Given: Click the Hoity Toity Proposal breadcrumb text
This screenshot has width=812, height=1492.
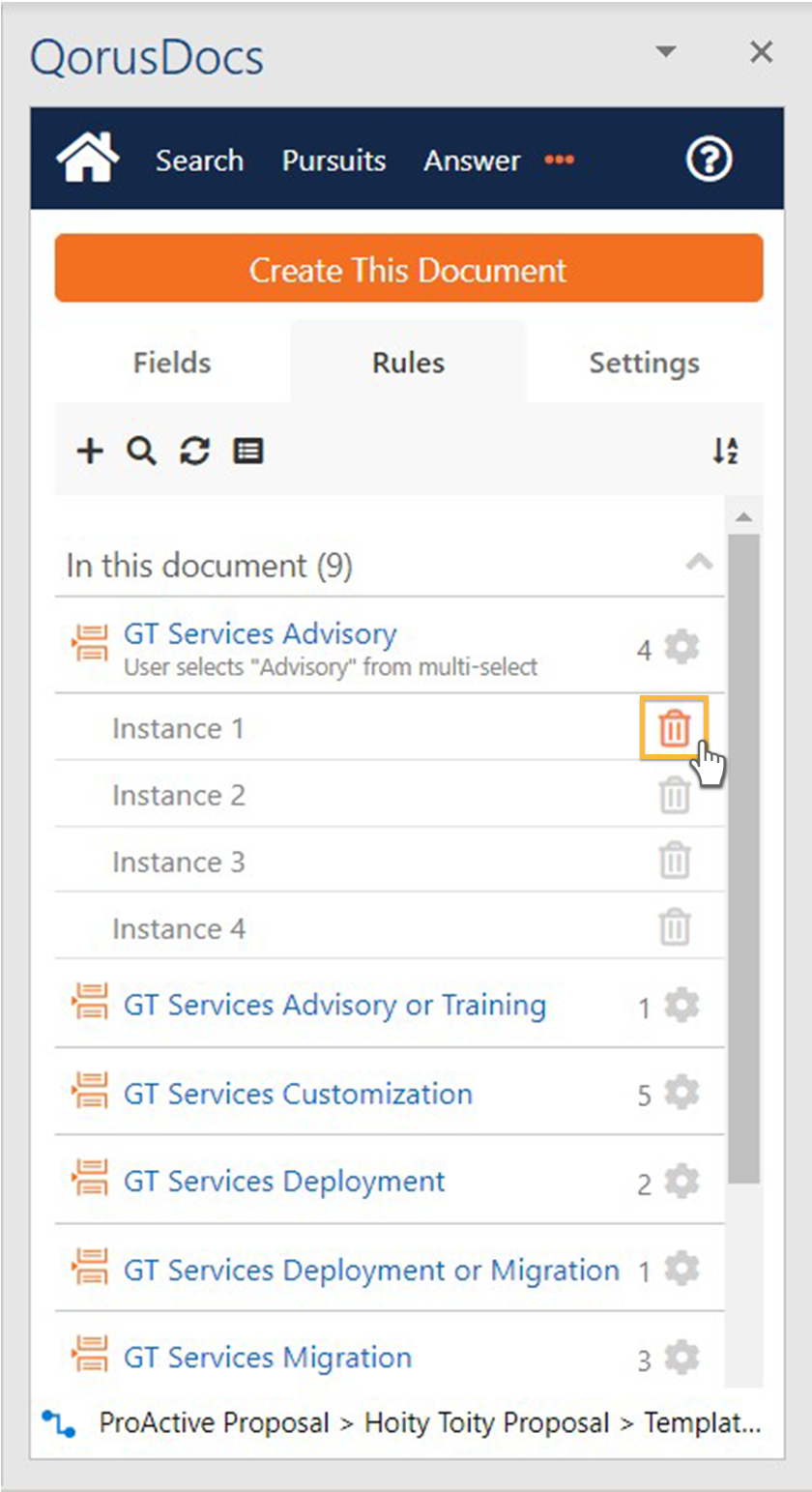Looking at the screenshot, I should [x=486, y=1423].
